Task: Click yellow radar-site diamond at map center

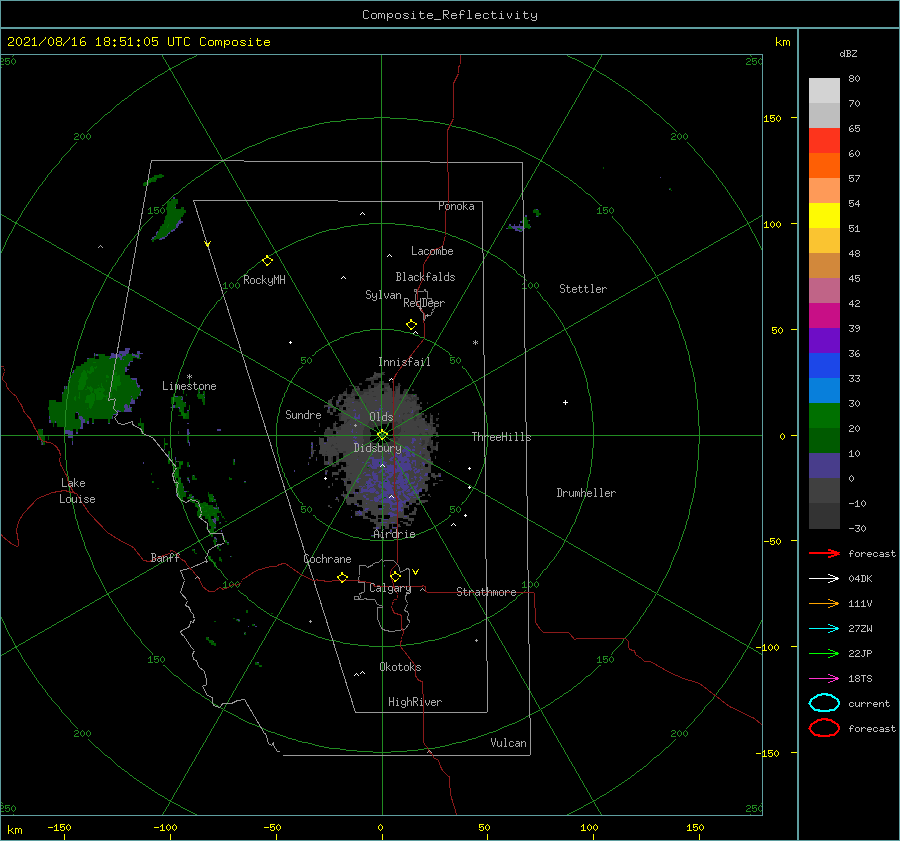Action: [x=382, y=435]
